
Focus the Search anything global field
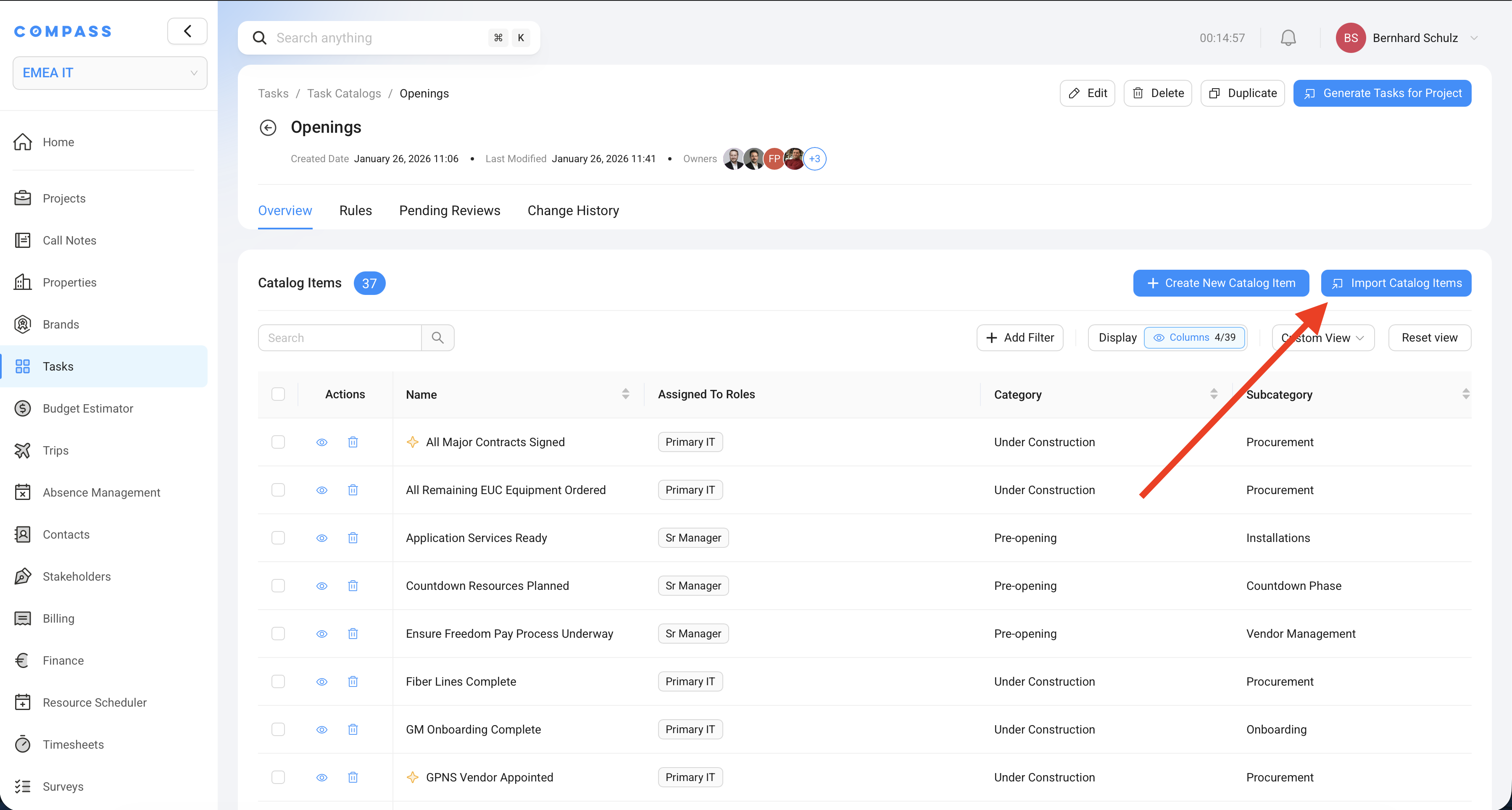tap(389, 38)
